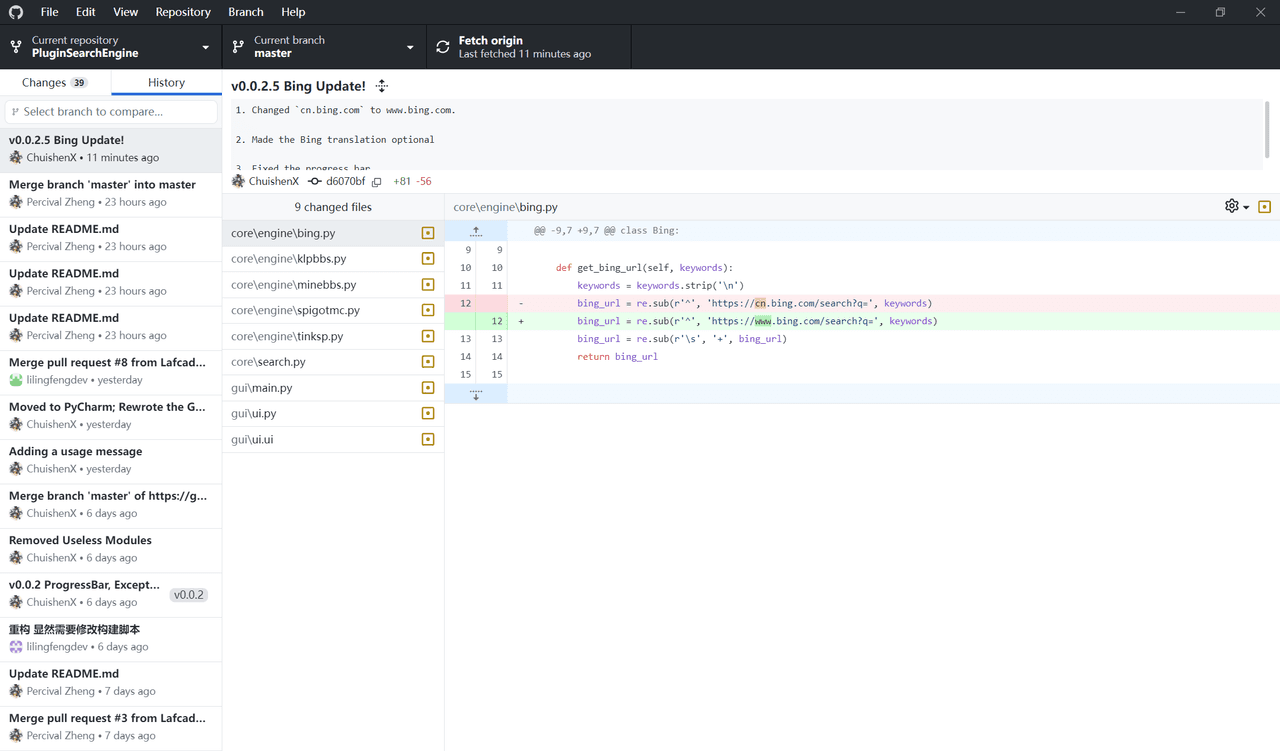Click the commit description scrollbar
1280x751 pixels.
coord(1267,130)
